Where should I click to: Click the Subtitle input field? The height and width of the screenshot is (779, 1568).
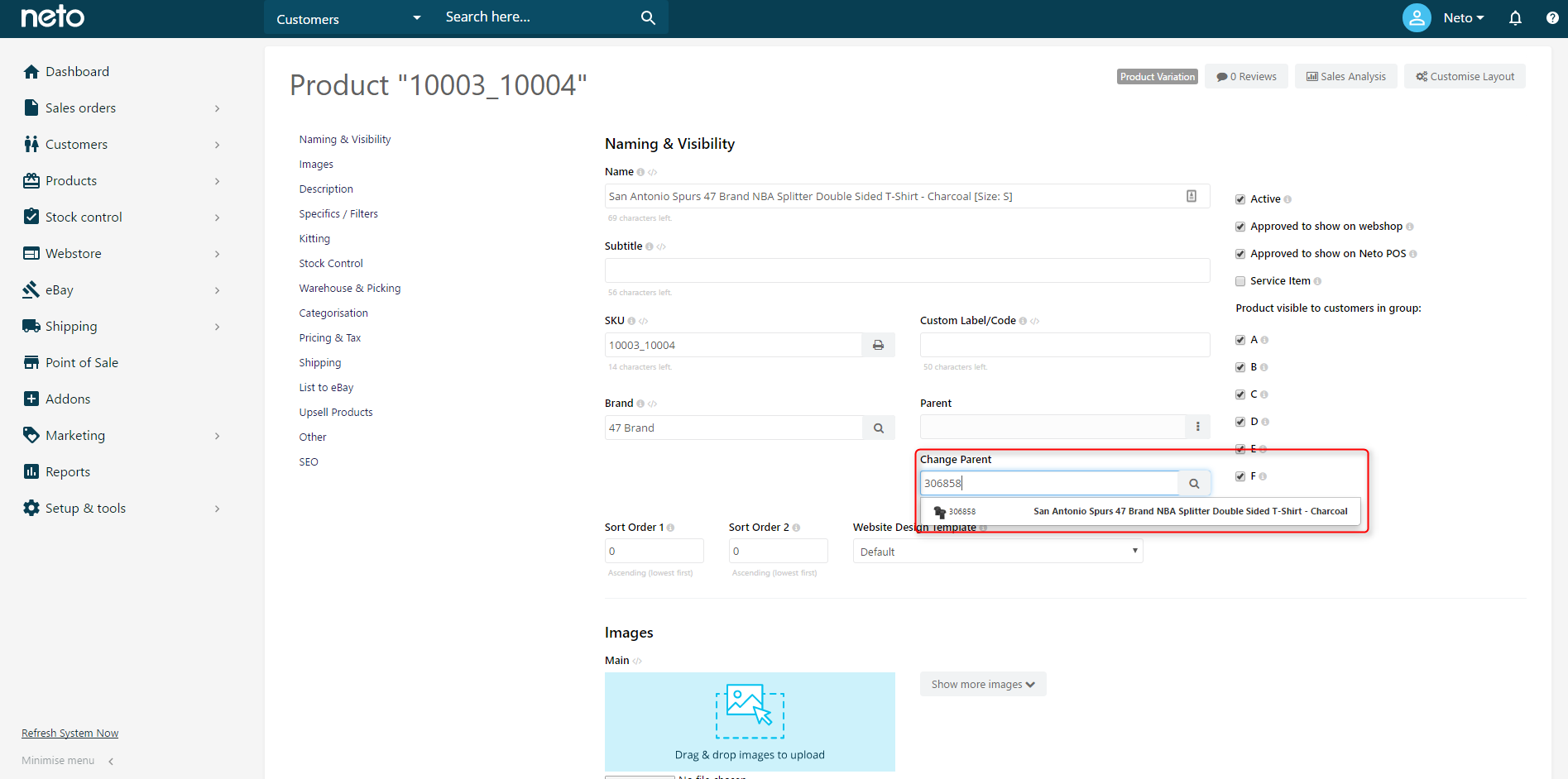[x=907, y=270]
